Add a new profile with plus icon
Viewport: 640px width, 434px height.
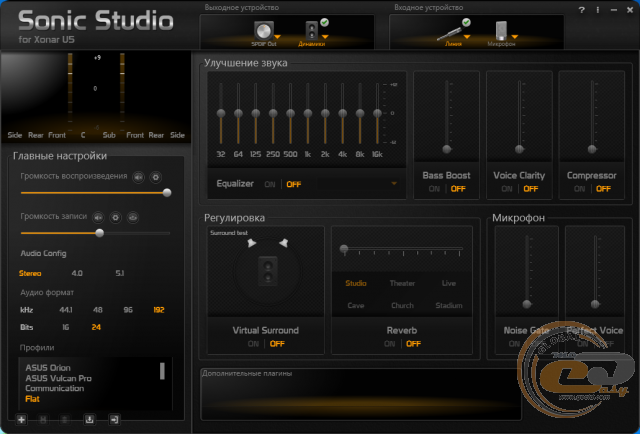22,419
